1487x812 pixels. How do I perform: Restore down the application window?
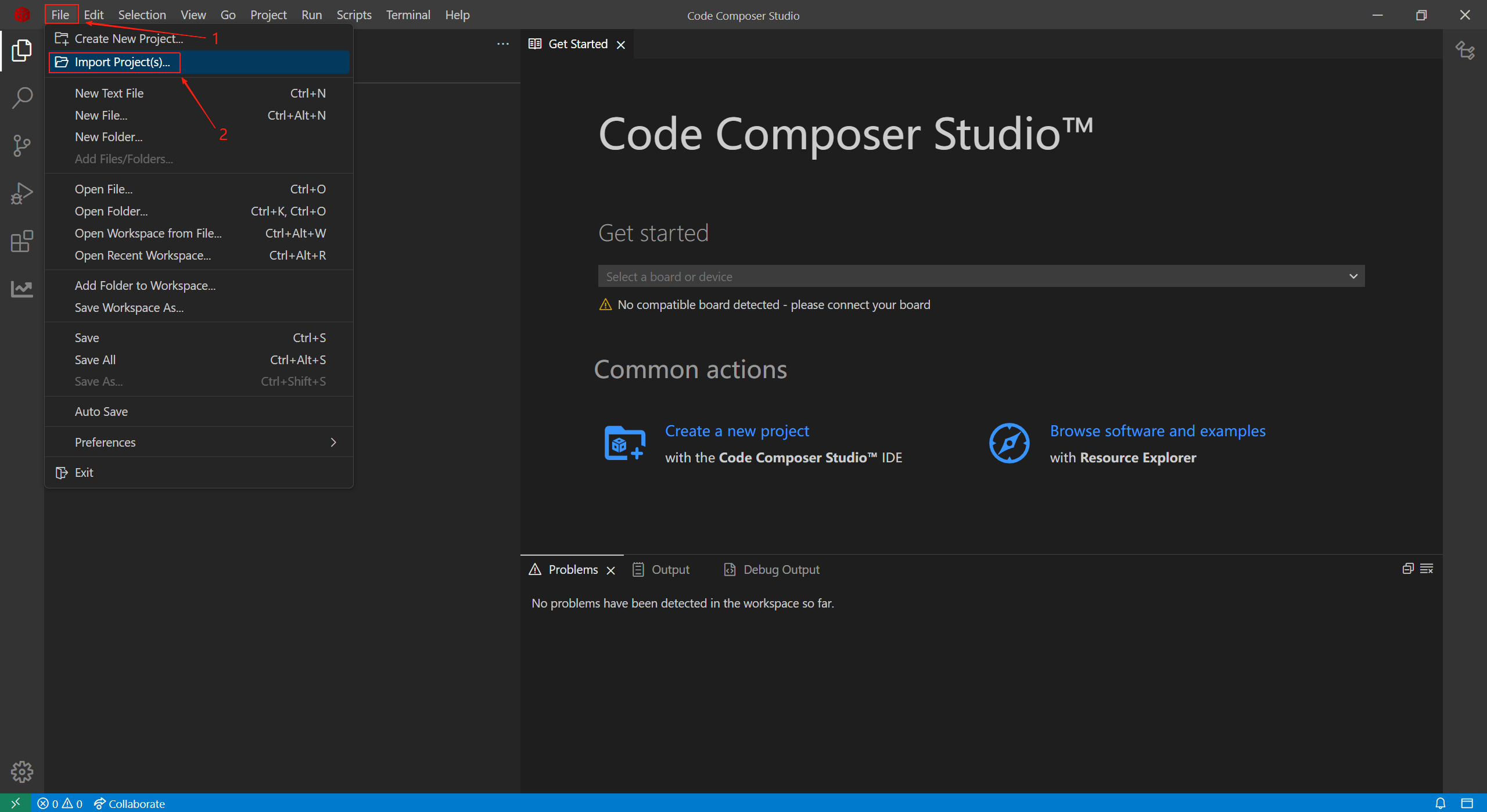coord(1421,15)
